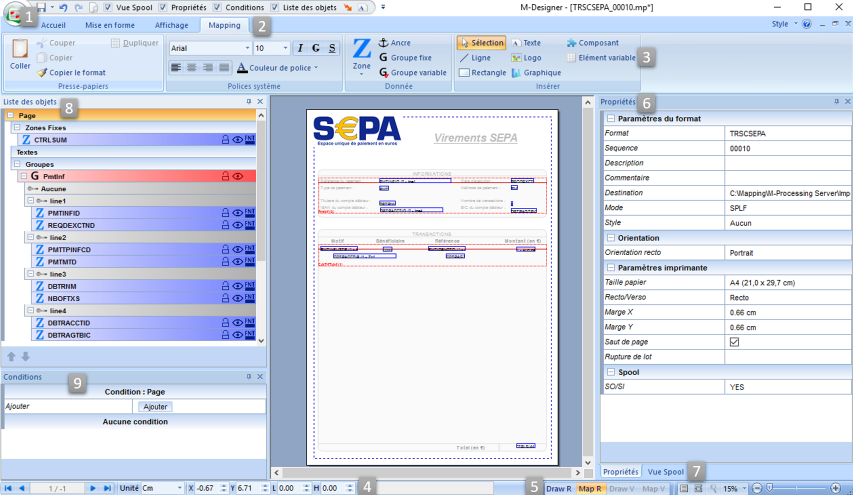
Task: Click lock icon on CTRLSUM row
Action: point(225,140)
